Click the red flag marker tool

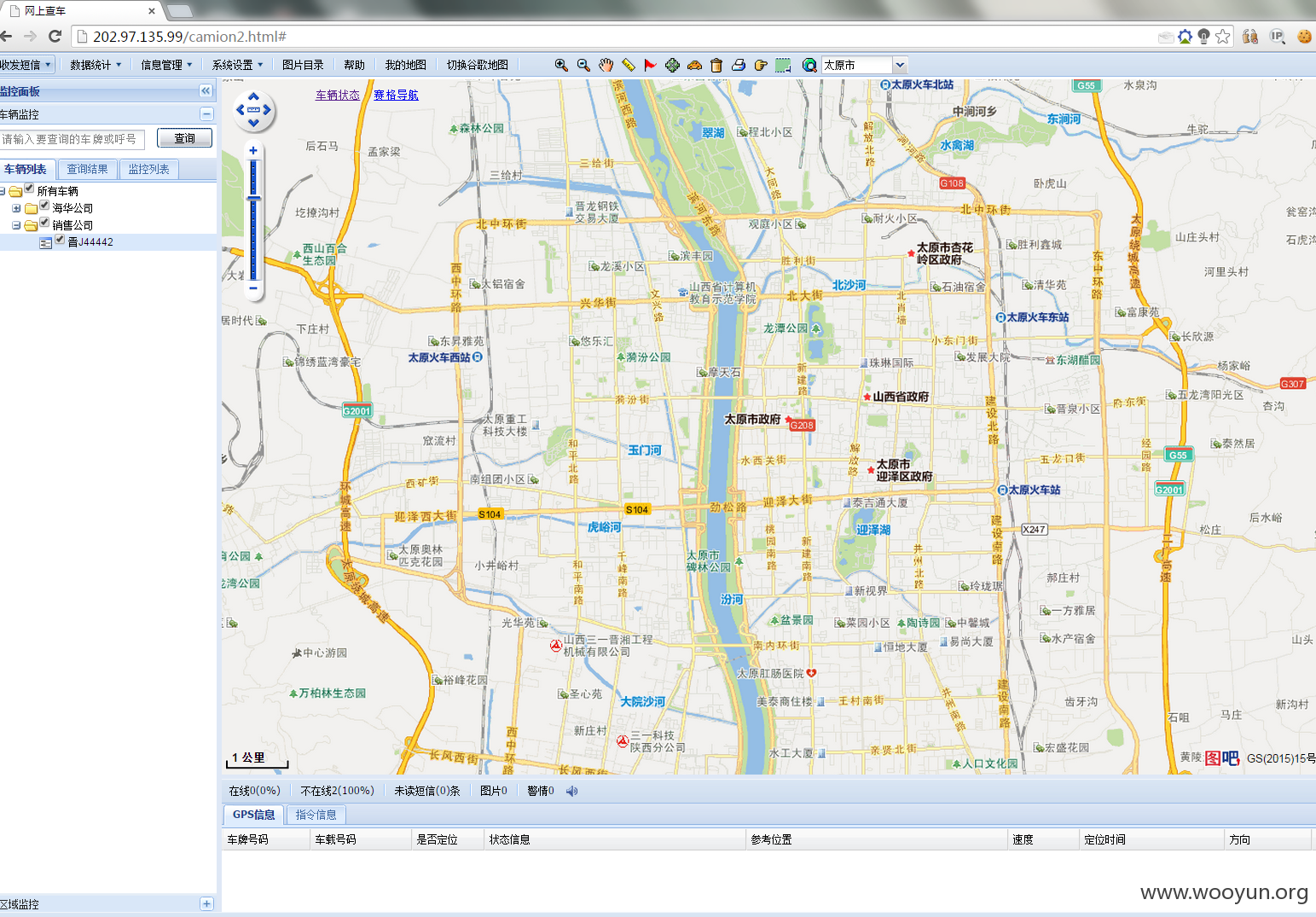(x=650, y=65)
